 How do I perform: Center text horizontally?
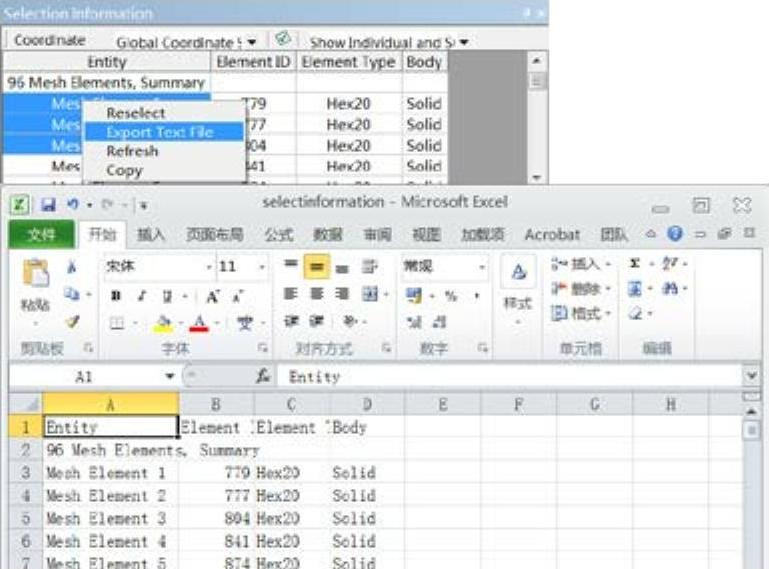tap(317, 294)
